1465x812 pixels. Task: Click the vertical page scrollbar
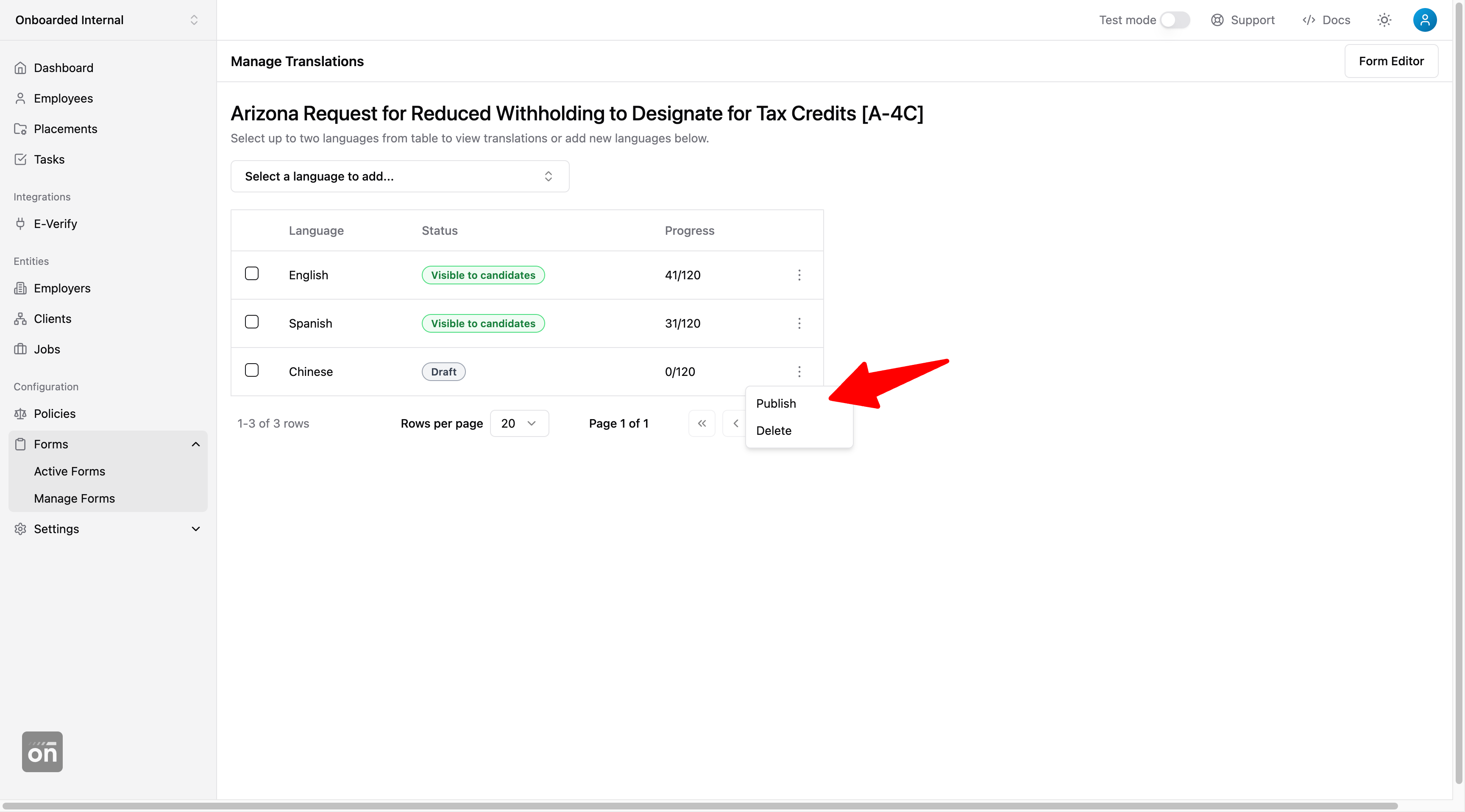pos(1459,392)
